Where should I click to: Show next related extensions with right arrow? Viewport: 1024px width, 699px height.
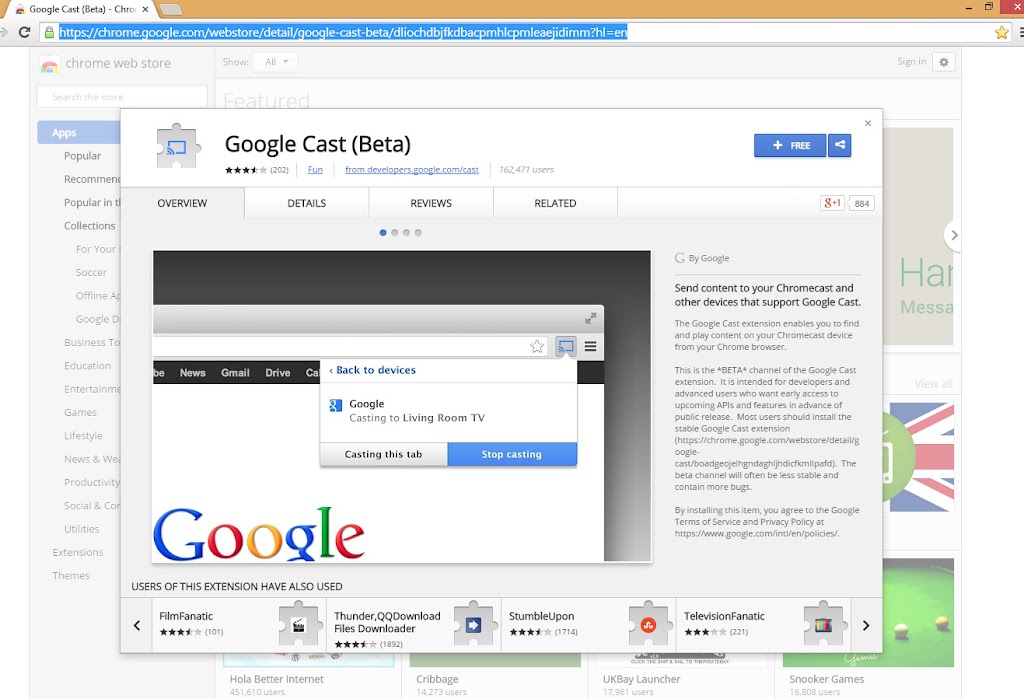click(866, 625)
